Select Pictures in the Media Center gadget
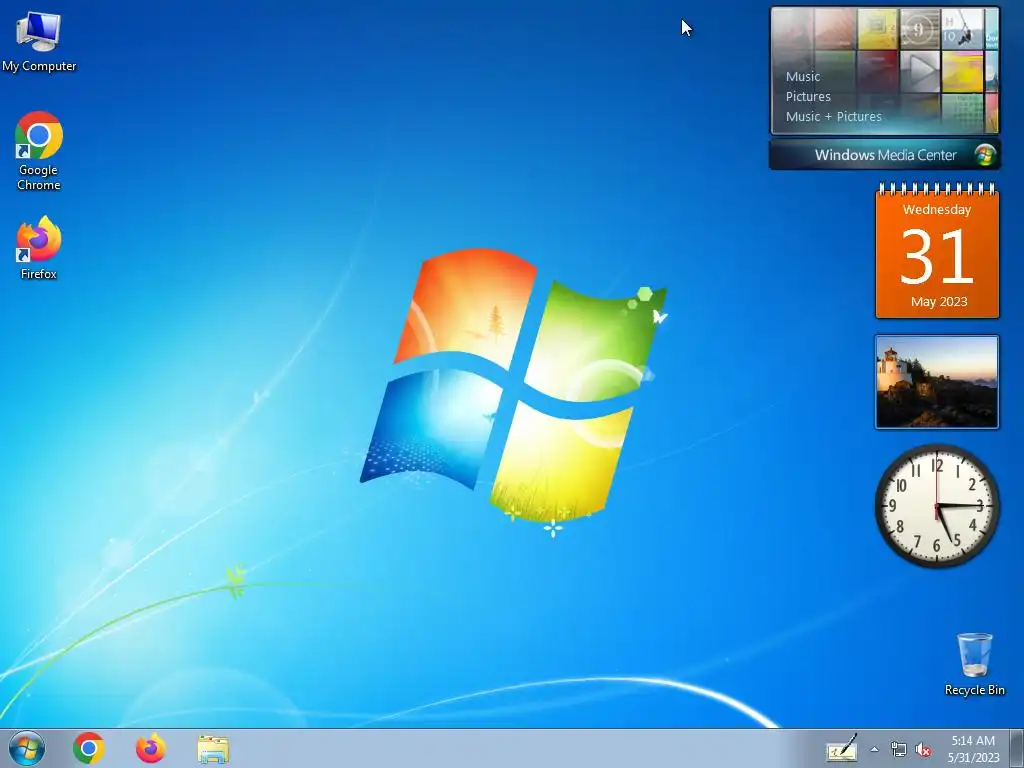This screenshot has height=768, width=1024. [808, 97]
